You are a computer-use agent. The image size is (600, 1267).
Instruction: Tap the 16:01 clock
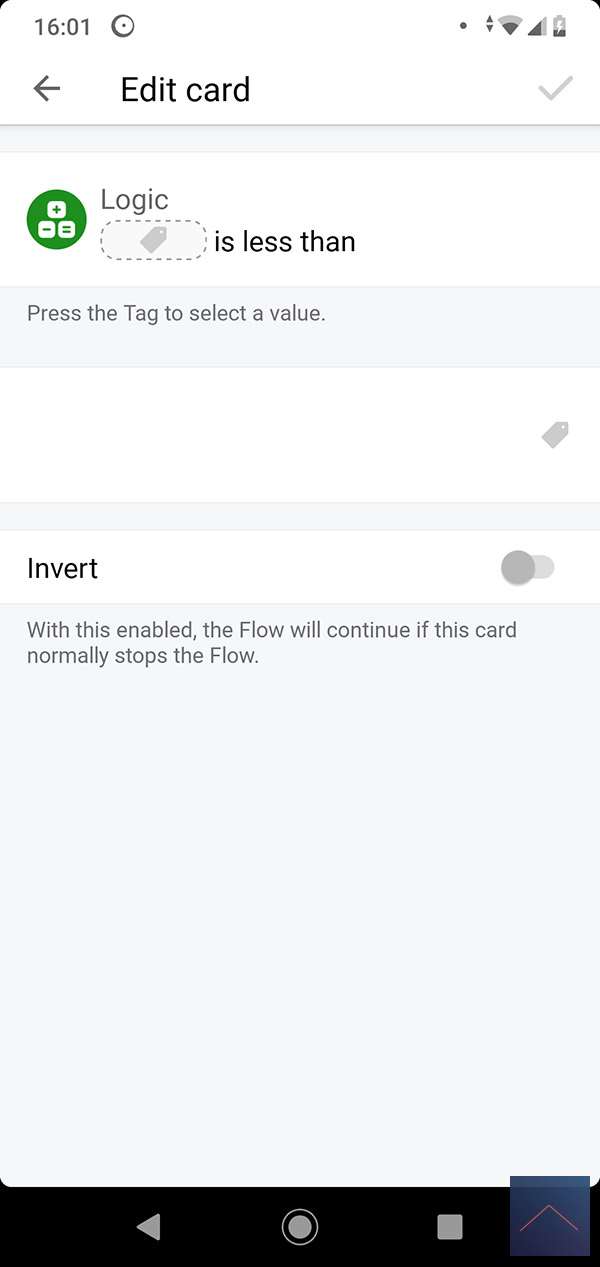coord(62,27)
